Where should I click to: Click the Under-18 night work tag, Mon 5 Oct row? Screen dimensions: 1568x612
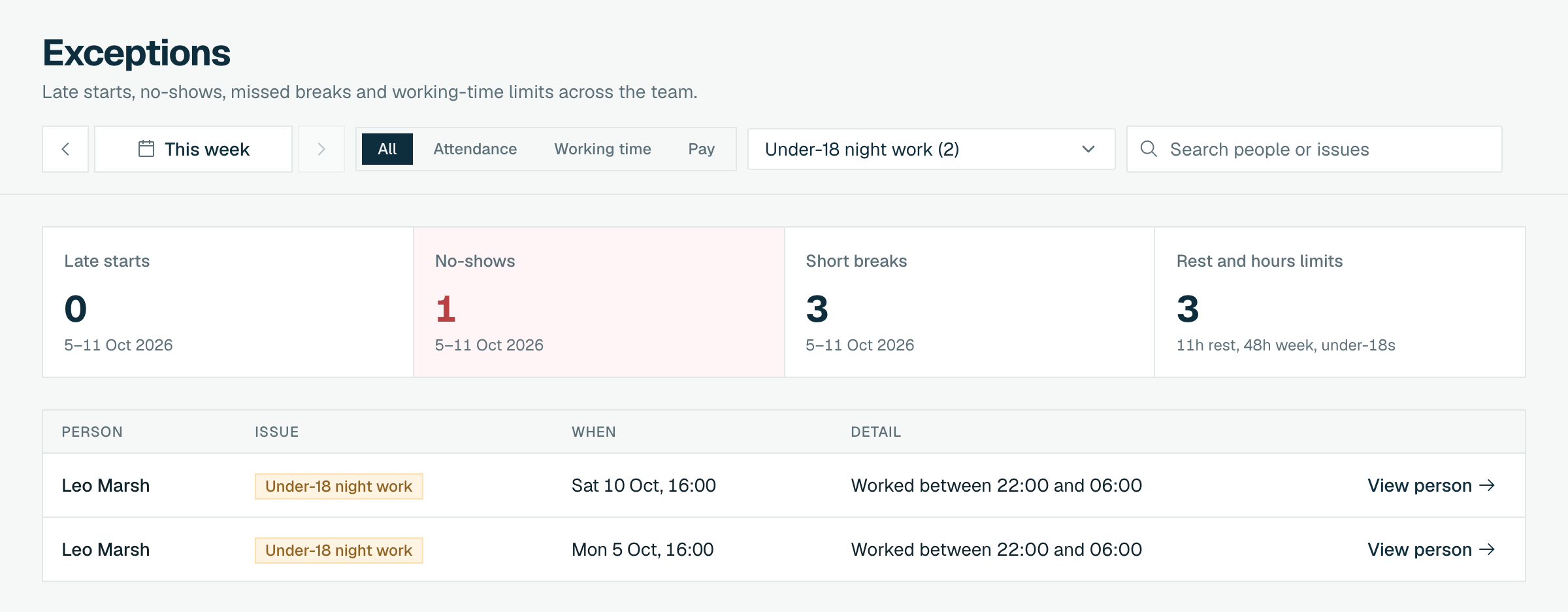339,551
